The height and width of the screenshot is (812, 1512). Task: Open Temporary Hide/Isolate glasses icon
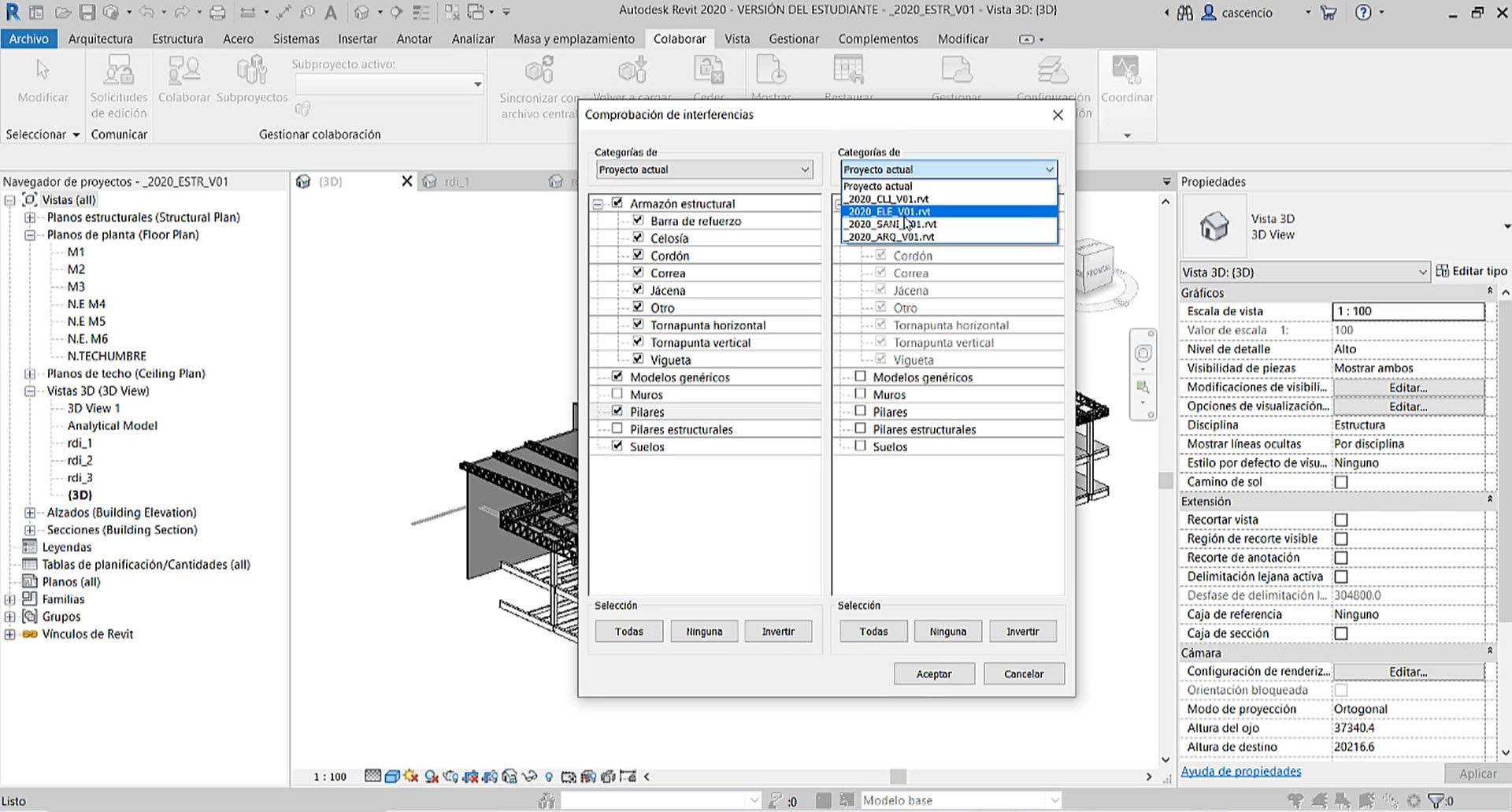[x=529, y=776]
